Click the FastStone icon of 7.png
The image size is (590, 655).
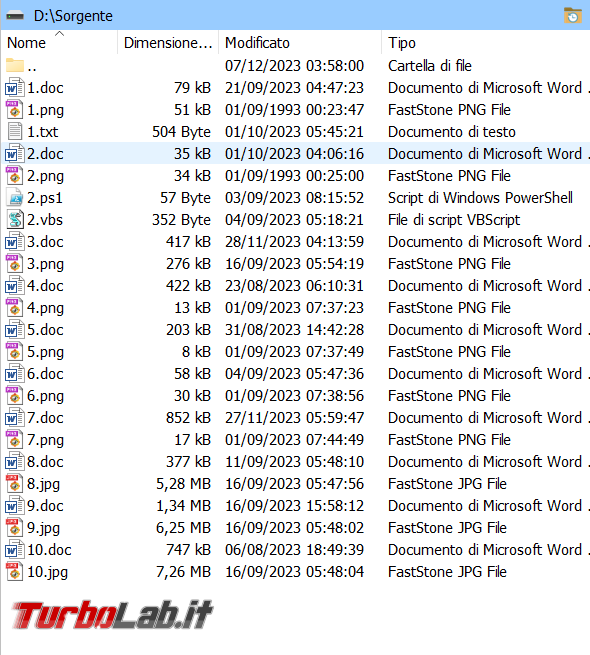[x=15, y=440]
